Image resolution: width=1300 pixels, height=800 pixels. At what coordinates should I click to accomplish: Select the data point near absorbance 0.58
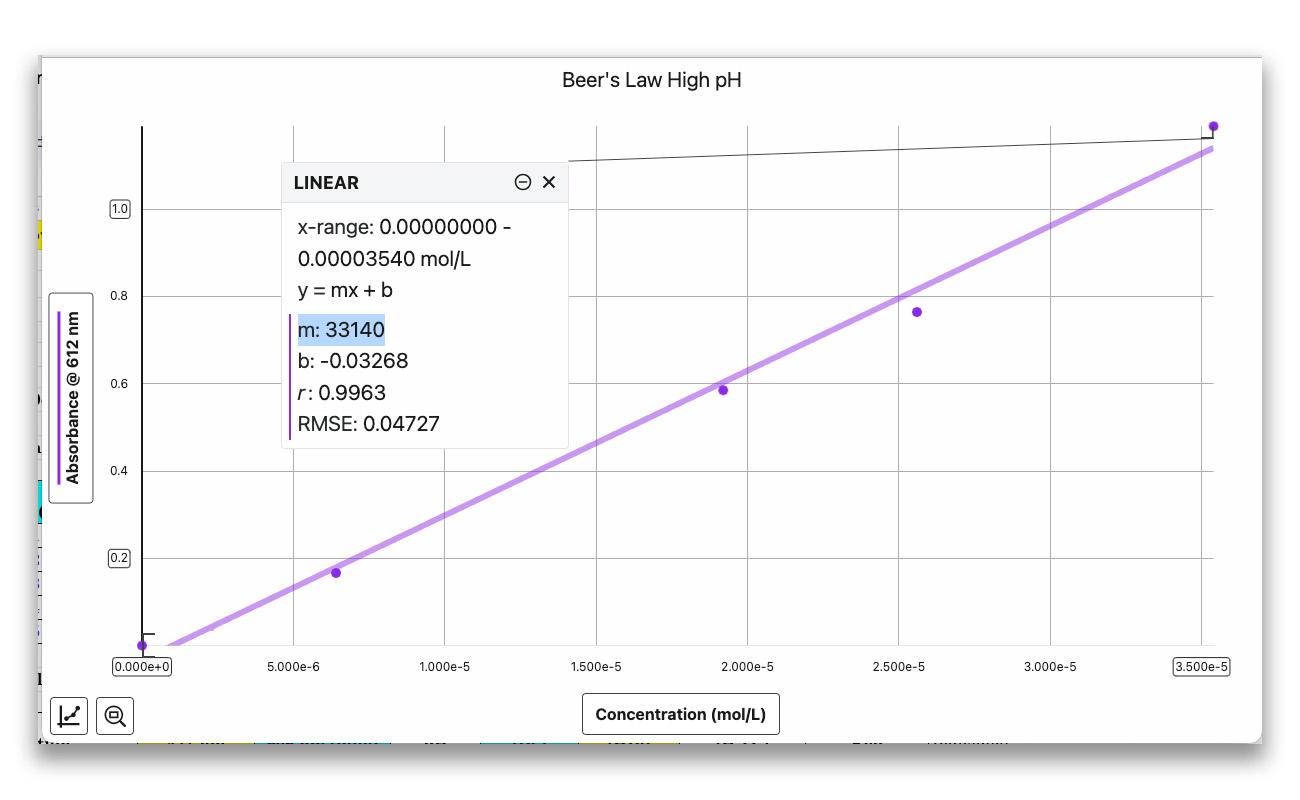(723, 390)
